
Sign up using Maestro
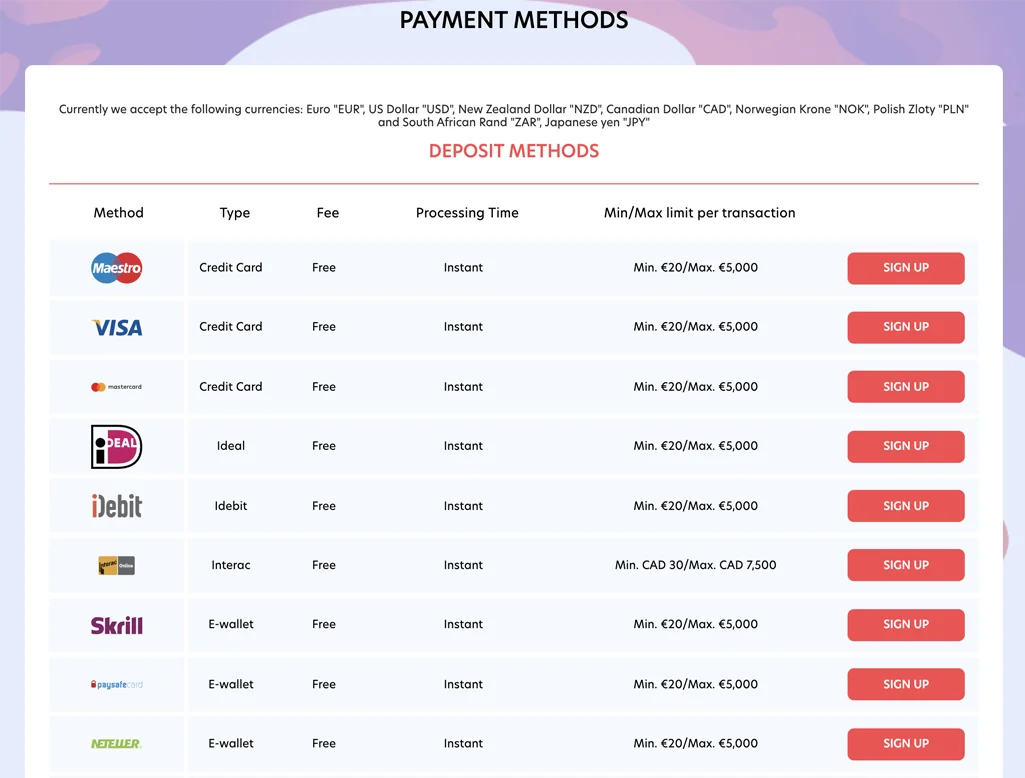[905, 268]
